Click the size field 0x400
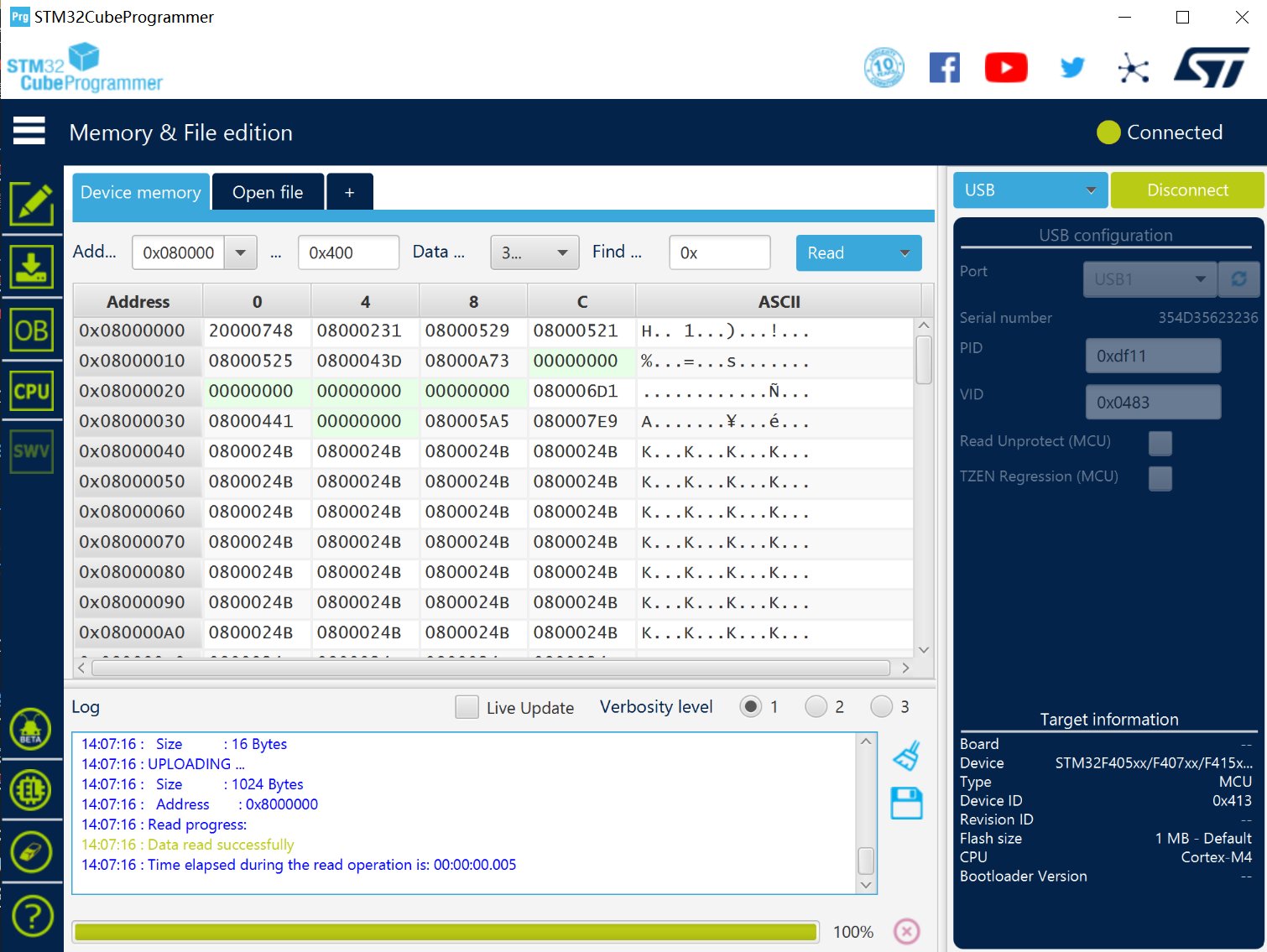 pos(348,252)
